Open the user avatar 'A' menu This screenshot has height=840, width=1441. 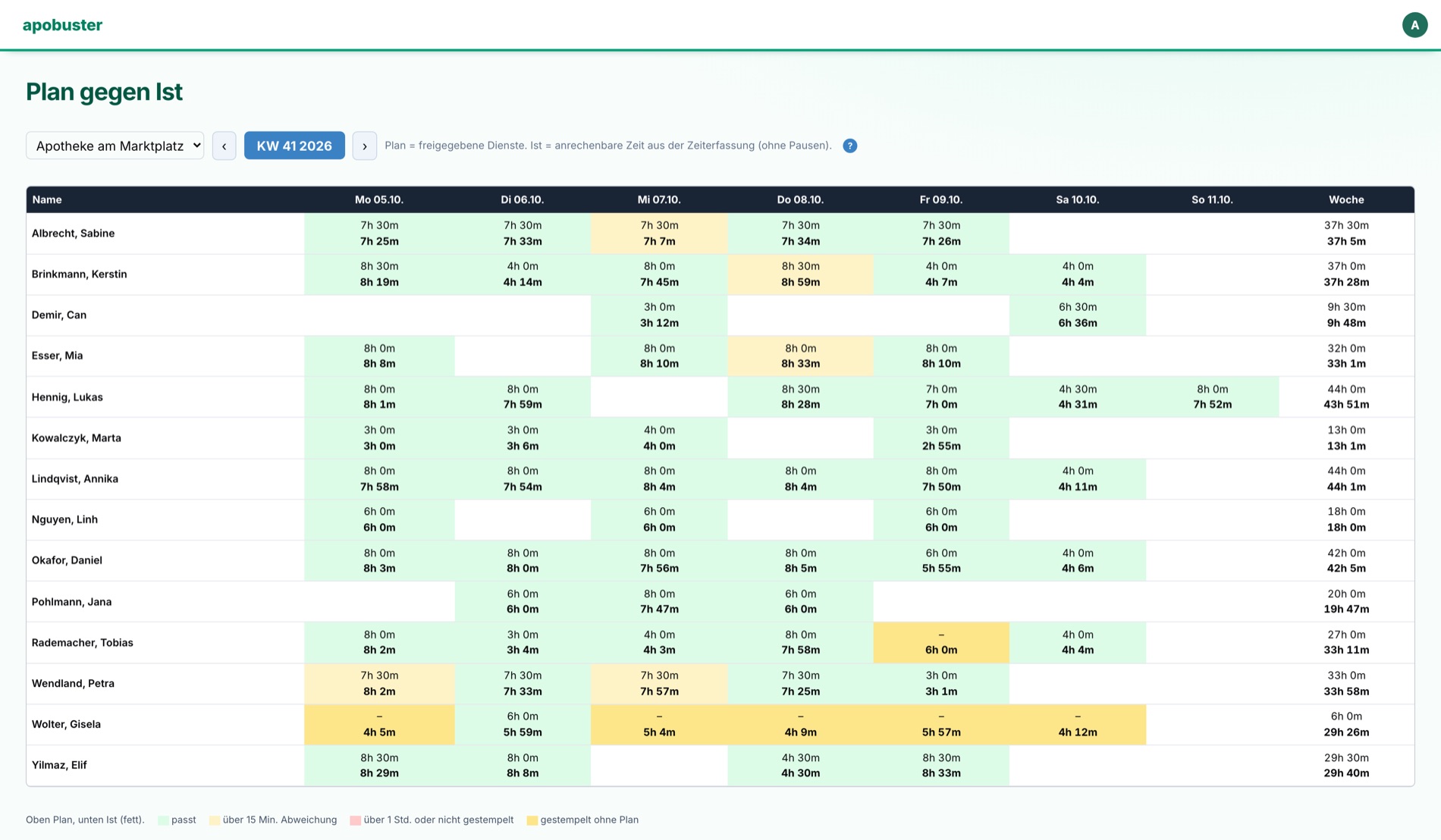point(1414,25)
